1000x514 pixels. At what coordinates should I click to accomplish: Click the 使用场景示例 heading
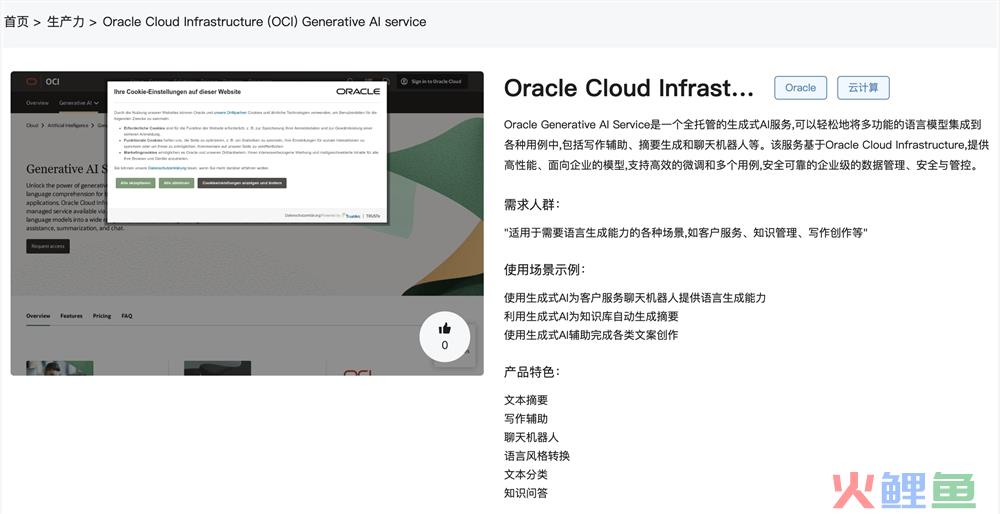545,269
